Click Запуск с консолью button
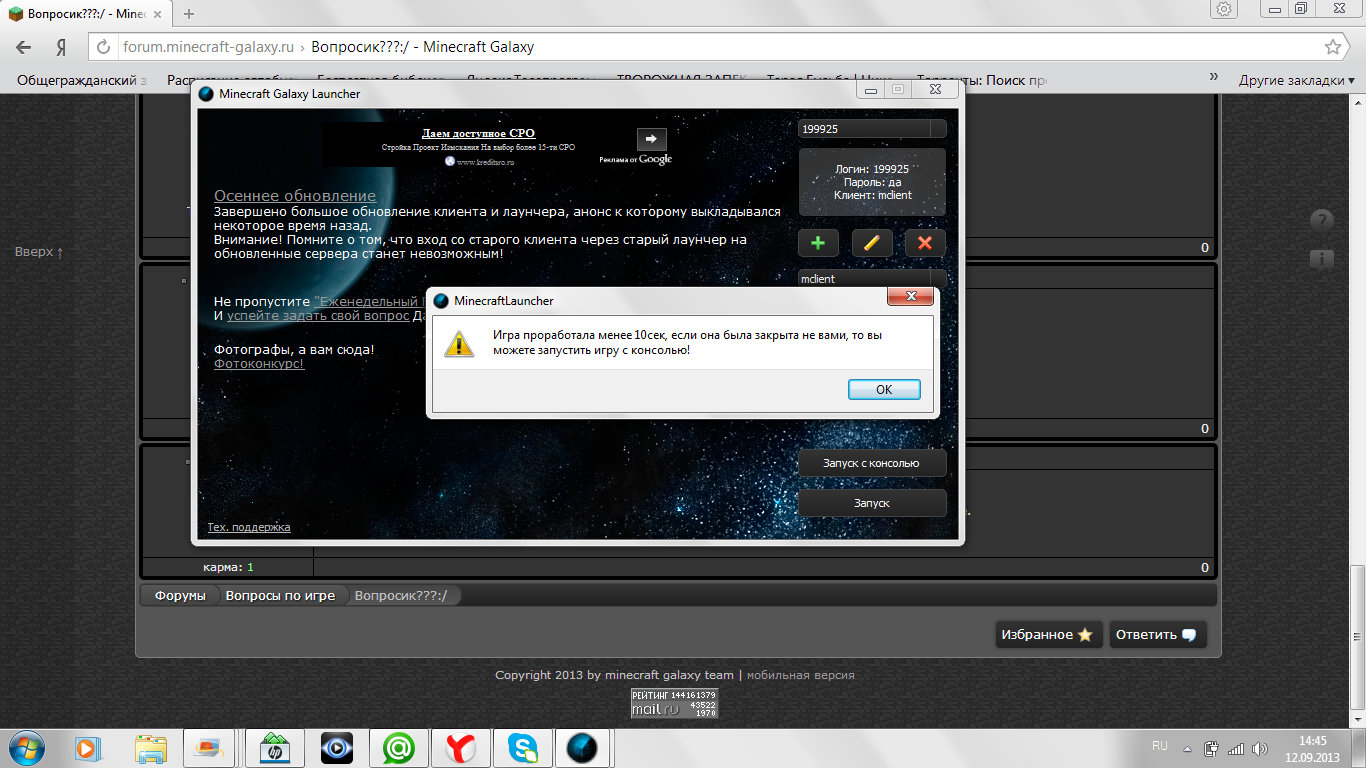This screenshot has width=1366, height=768. (871, 463)
